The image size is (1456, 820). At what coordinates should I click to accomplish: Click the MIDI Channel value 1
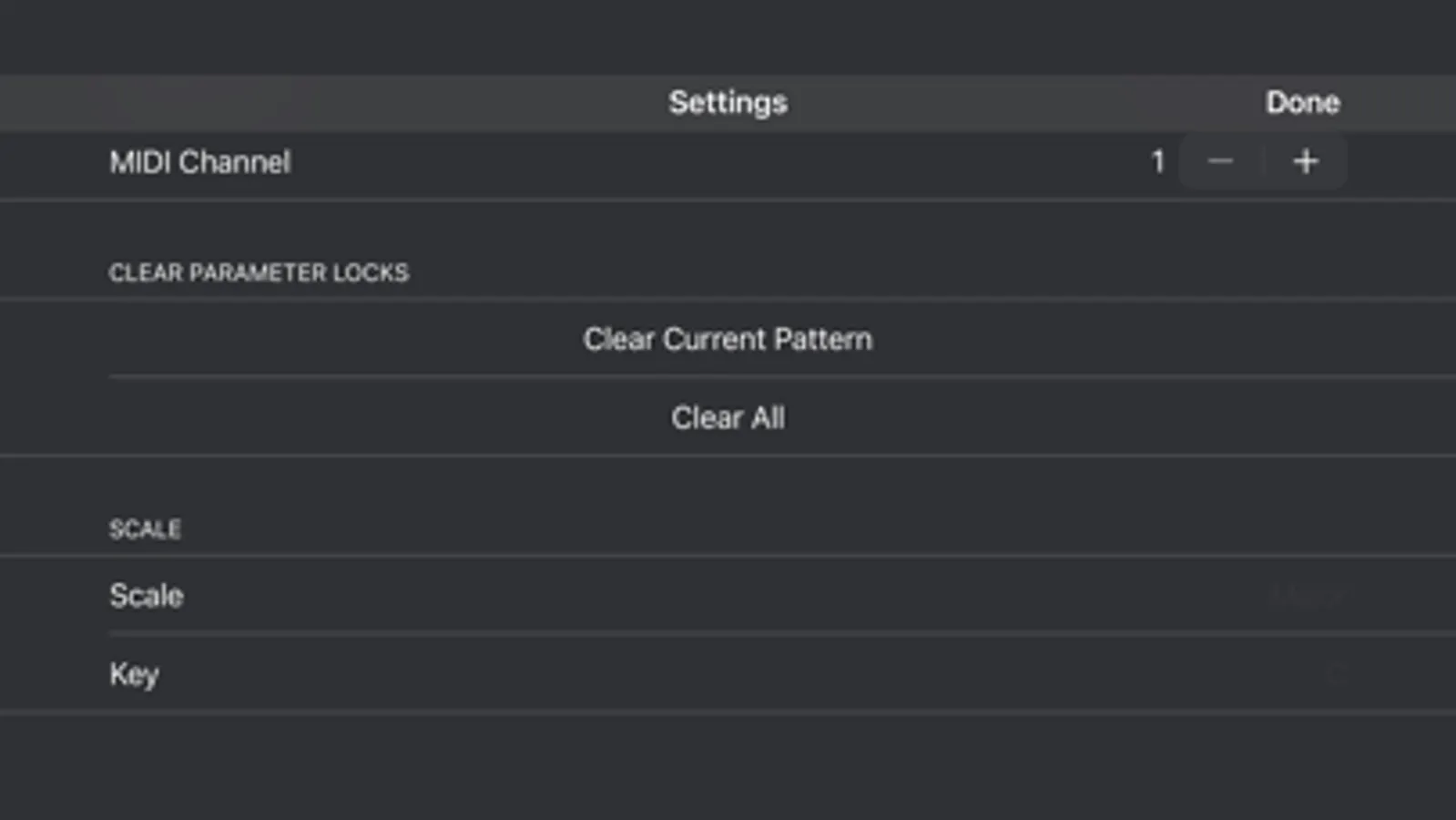[x=1157, y=162]
